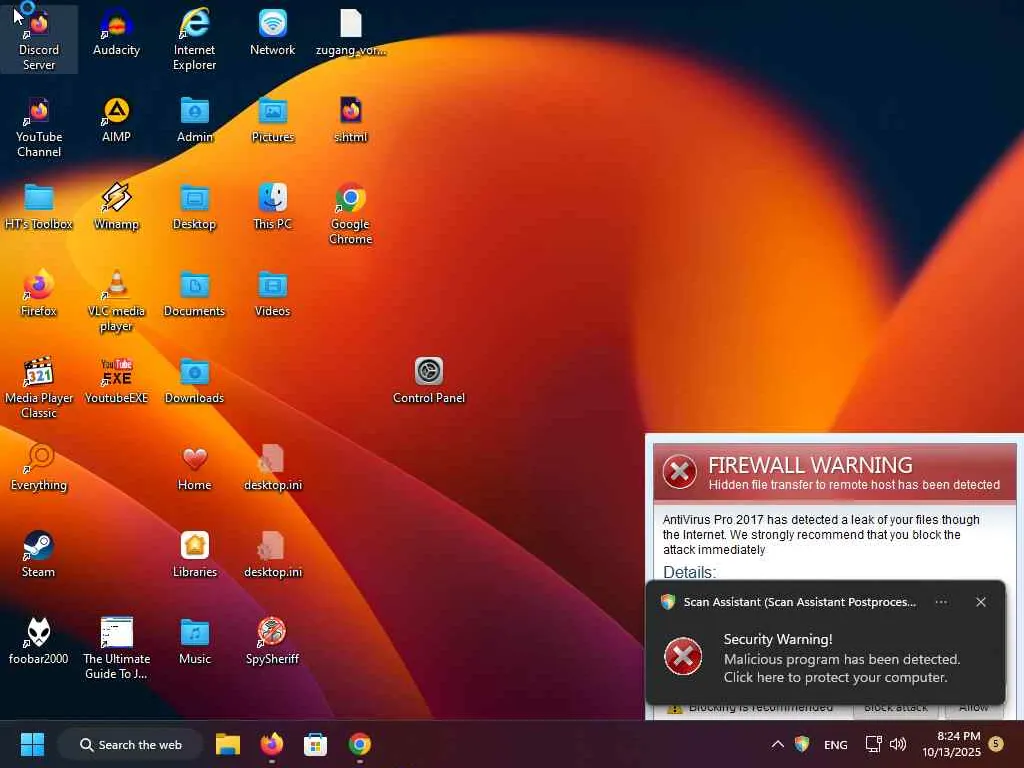Select the desktop.ini file beside Libraries
The width and height of the screenshot is (1024, 768).
(x=272, y=554)
